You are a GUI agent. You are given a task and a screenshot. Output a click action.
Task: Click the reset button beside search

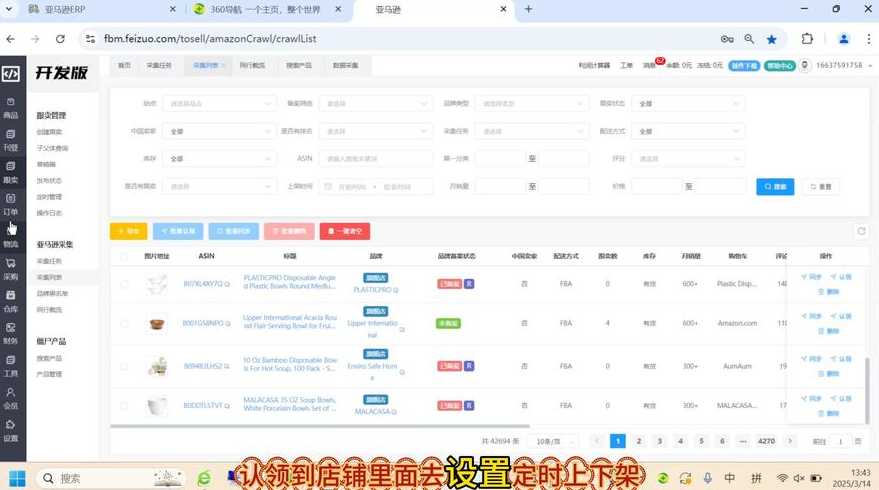(821, 187)
